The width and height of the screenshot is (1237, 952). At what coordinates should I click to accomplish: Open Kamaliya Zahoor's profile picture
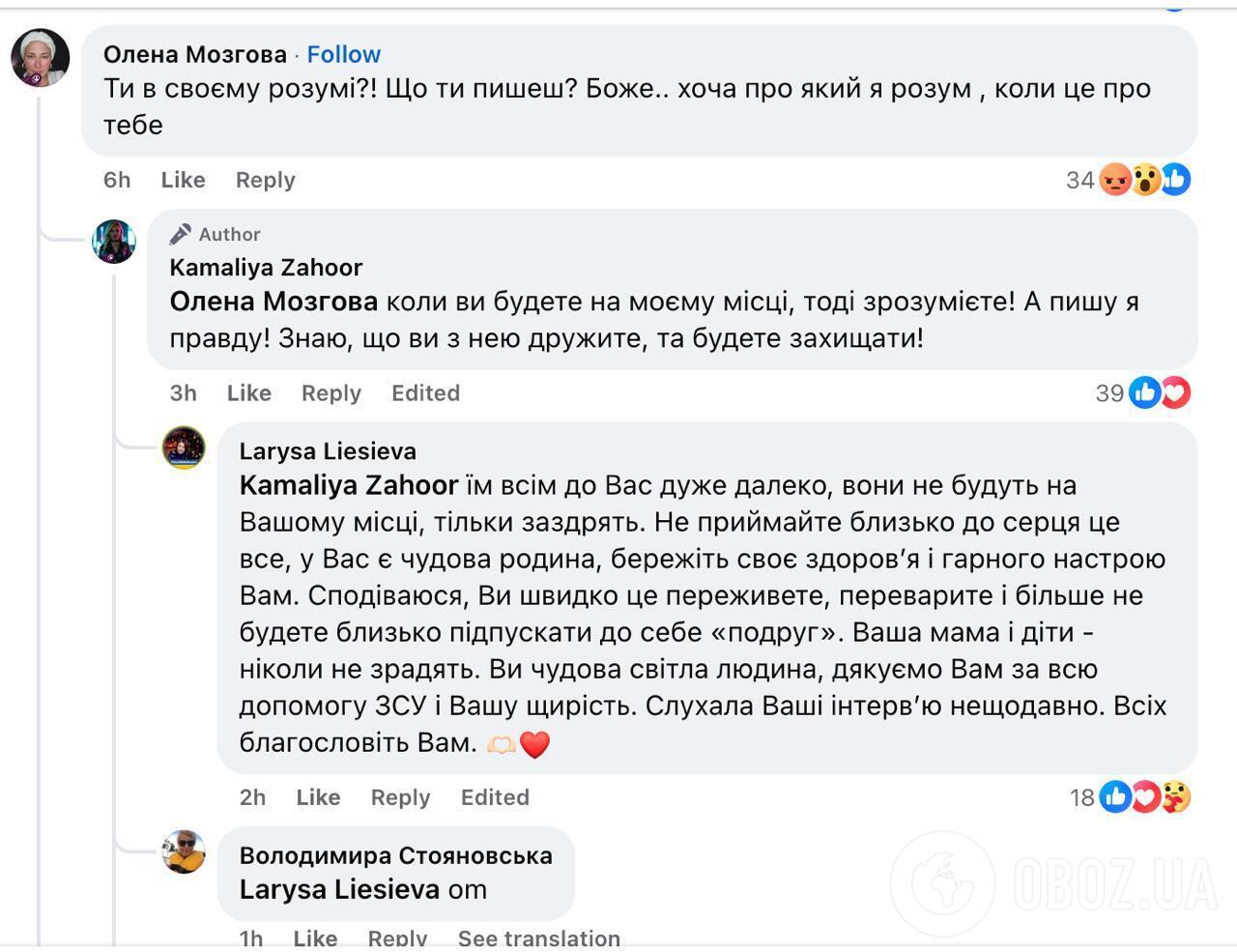pos(115,243)
